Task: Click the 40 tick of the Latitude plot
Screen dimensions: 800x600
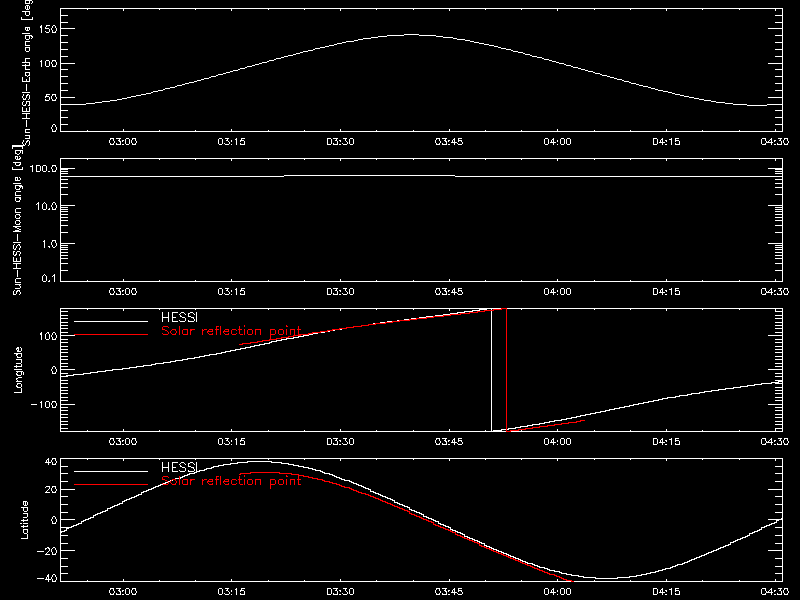Action: pos(51,462)
